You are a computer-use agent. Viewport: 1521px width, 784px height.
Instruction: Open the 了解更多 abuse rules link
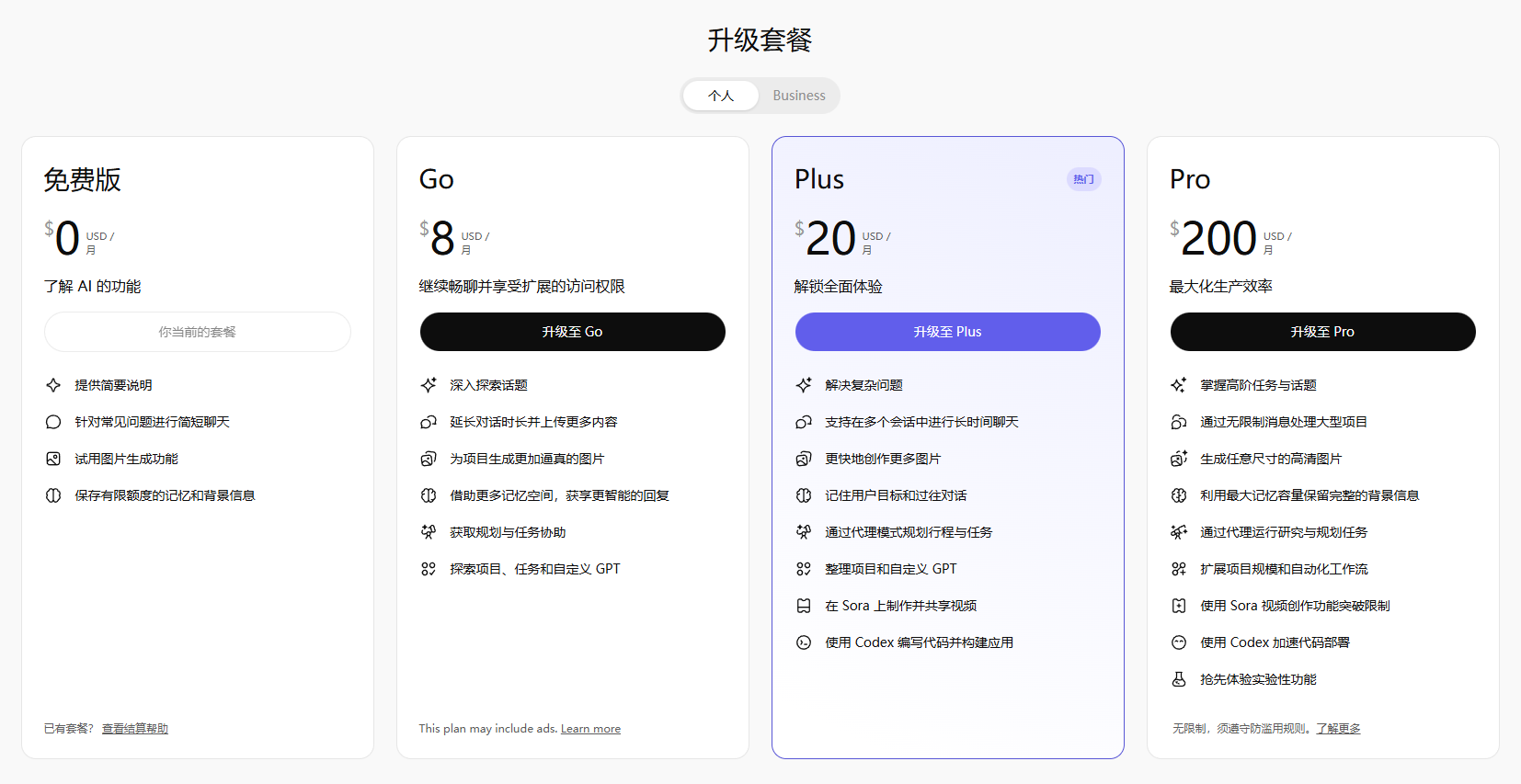point(1338,729)
